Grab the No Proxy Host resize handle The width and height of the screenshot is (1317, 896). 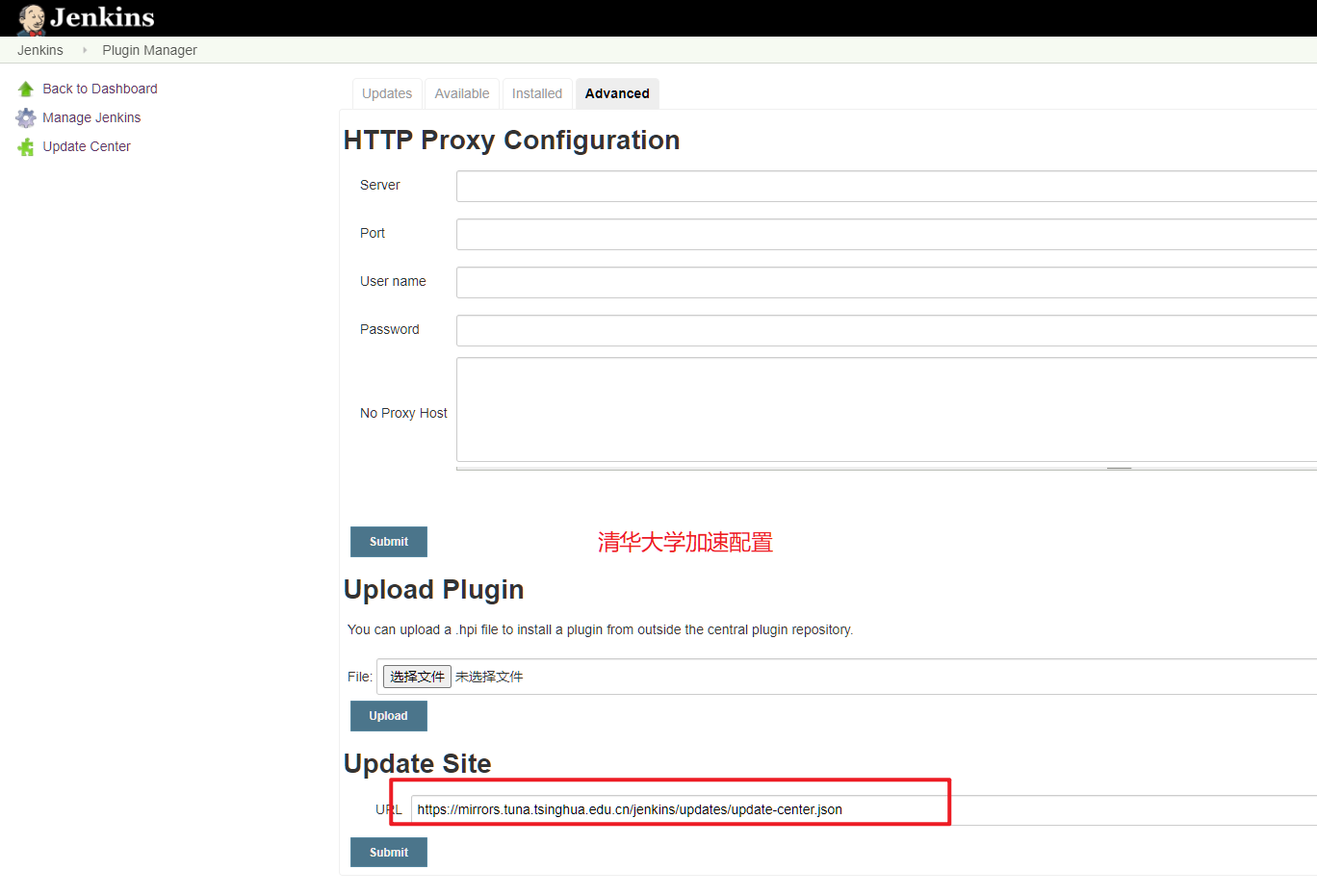[x=1119, y=468]
